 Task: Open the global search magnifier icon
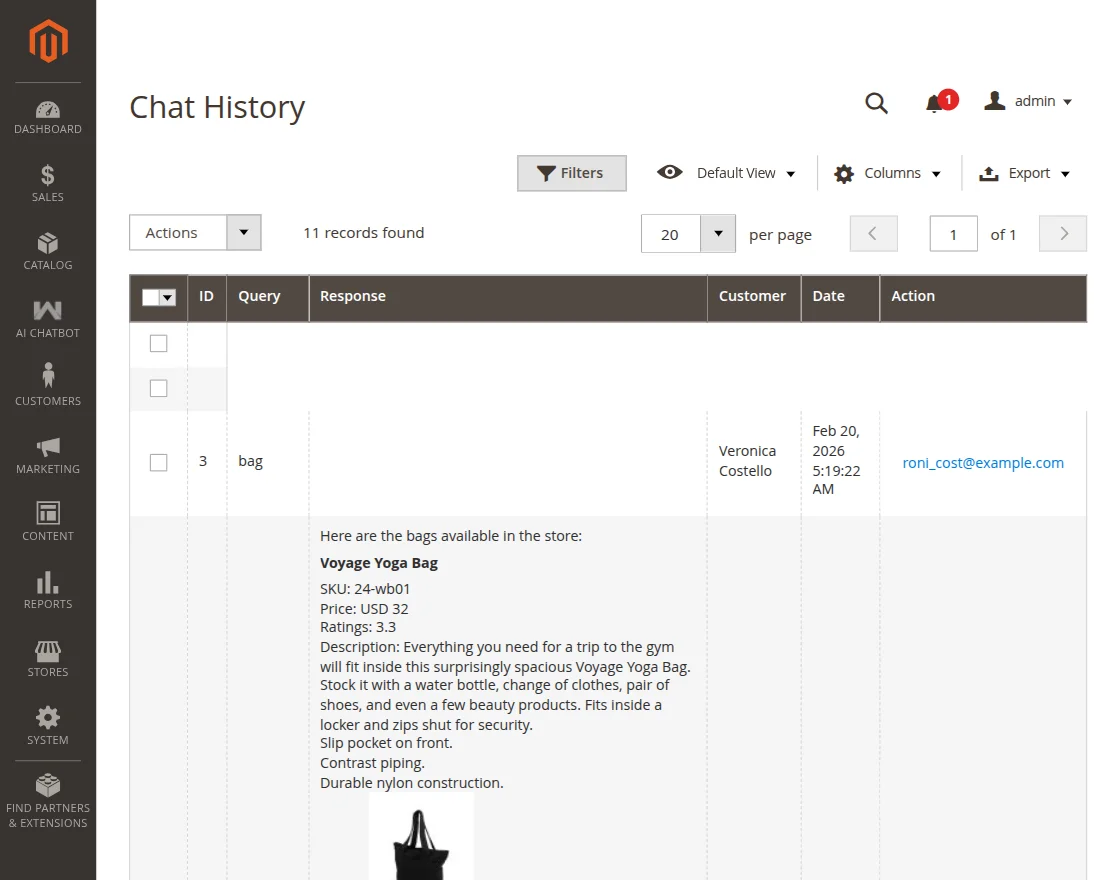point(876,102)
